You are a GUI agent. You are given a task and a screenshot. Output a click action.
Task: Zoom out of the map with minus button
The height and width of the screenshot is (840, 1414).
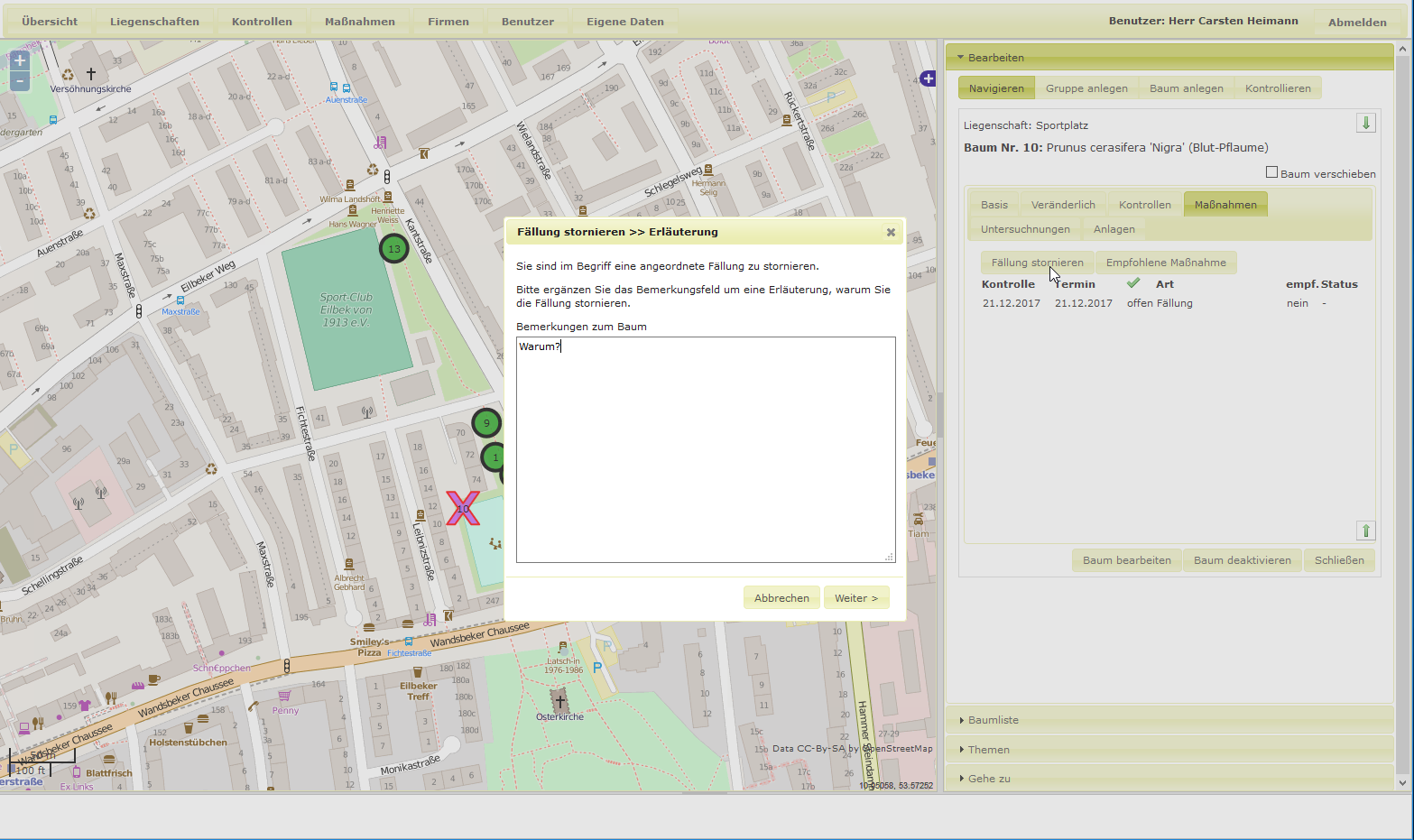click(20, 82)
